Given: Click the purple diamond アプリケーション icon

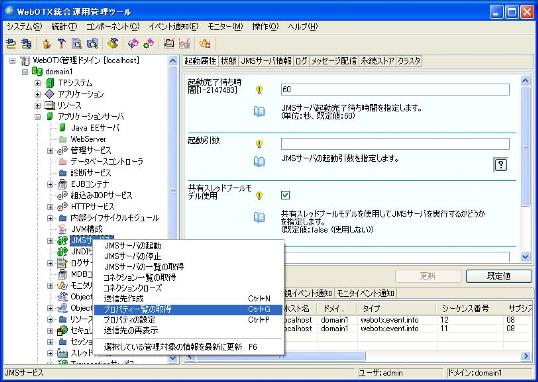Looking at the screenshot, I should click(x=50, y=94).
